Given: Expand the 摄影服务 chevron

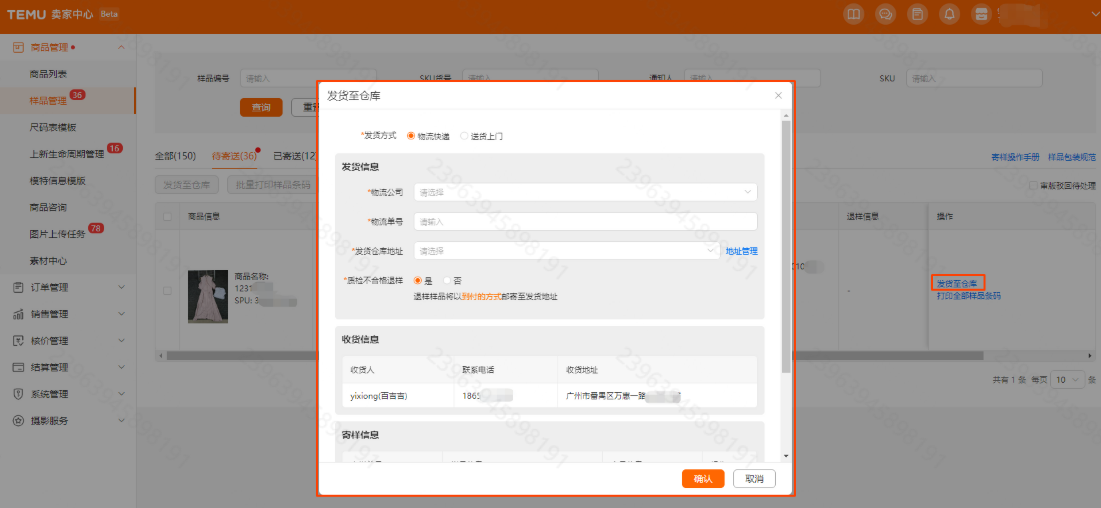Looking at the screenshot, I should [x=121, y=421].
